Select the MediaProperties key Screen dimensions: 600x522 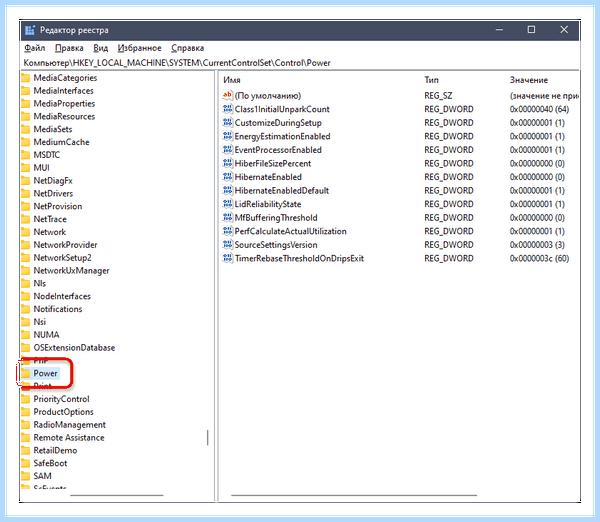pos(64,104)
